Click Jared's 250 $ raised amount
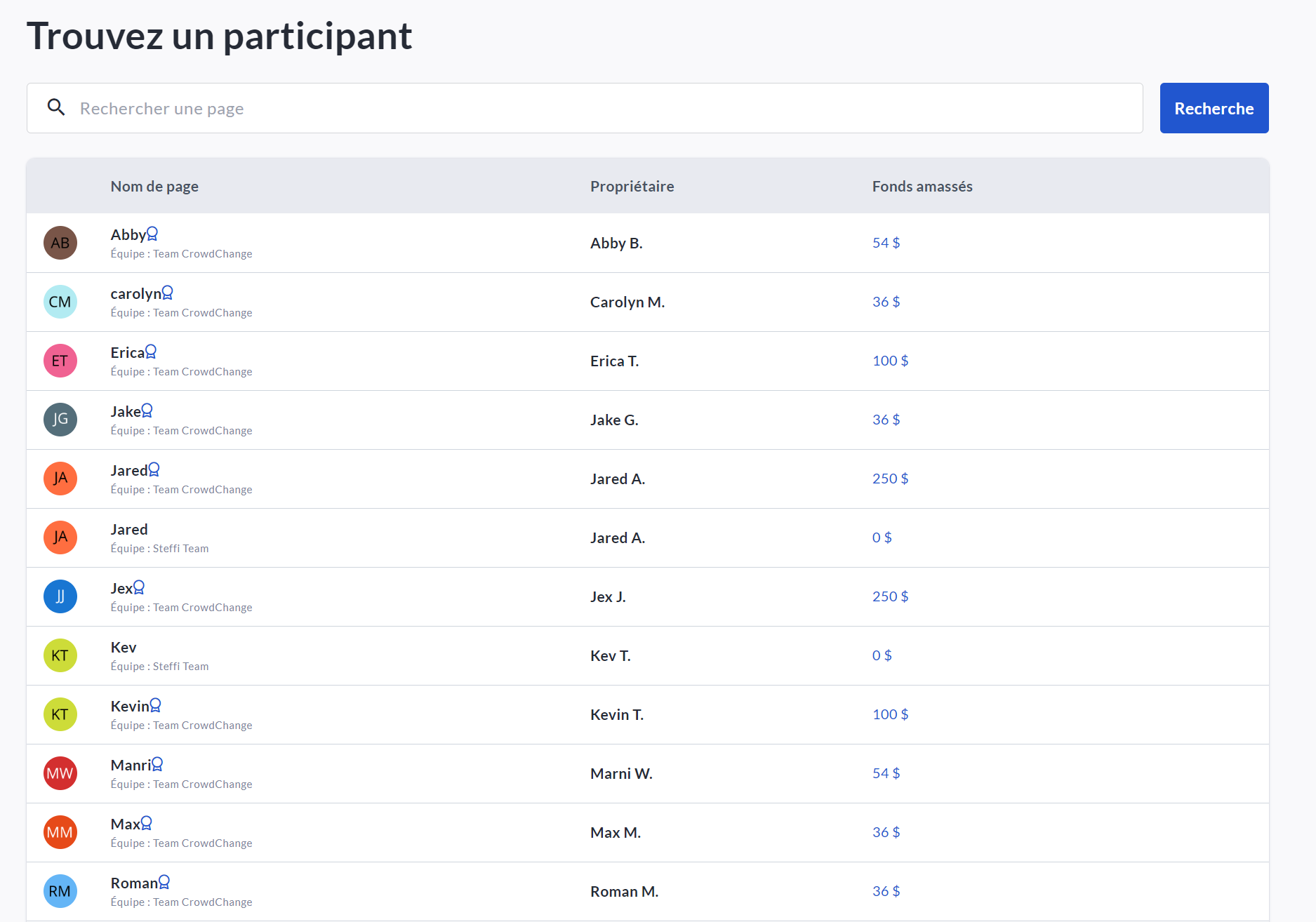 (x=890, y=479)
